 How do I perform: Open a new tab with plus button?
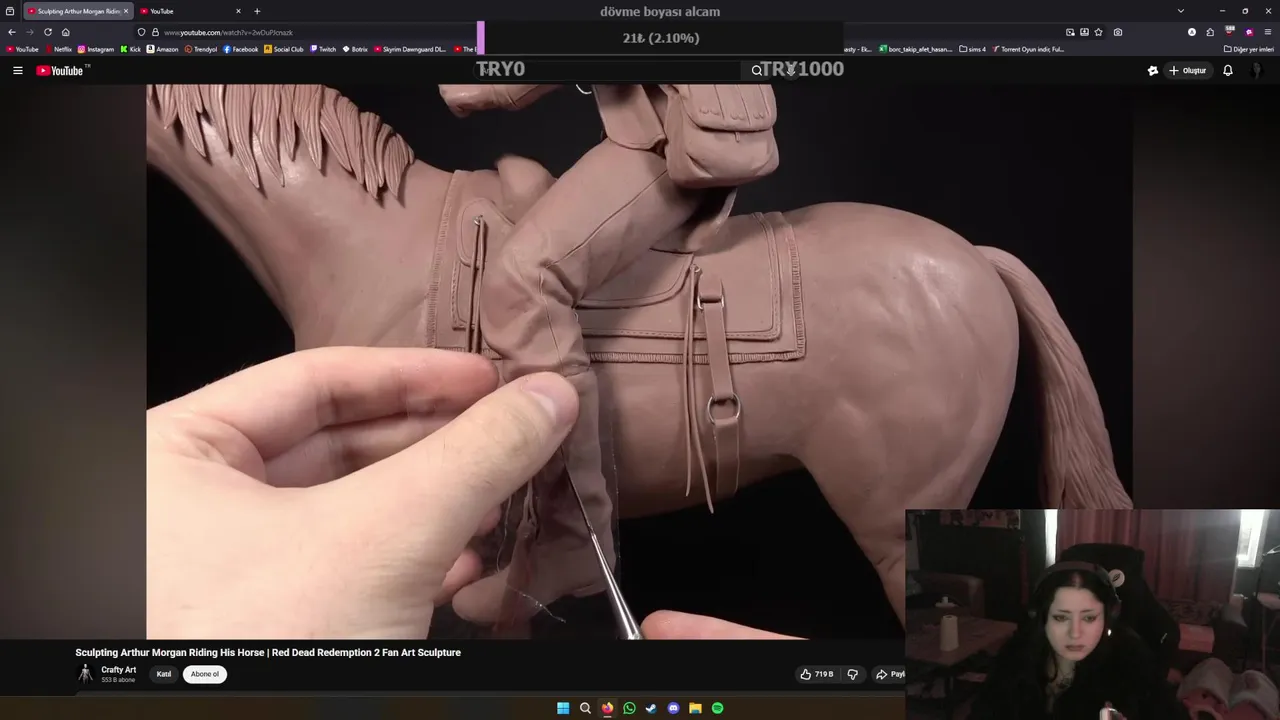[x=257, y=11]
